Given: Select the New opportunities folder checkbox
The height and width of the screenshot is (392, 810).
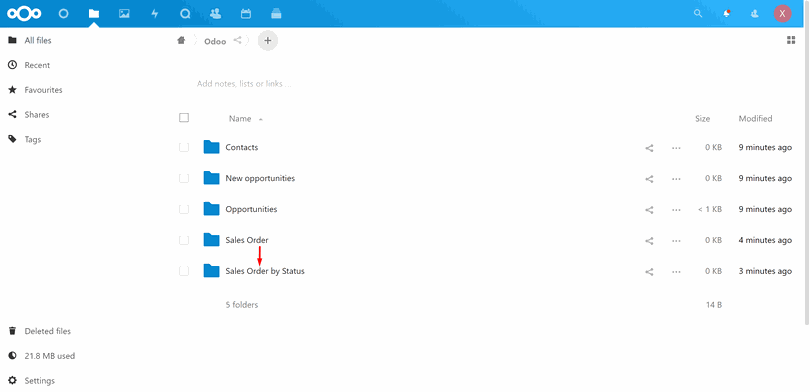Looking at the screenshot, I should pos(184,179).
